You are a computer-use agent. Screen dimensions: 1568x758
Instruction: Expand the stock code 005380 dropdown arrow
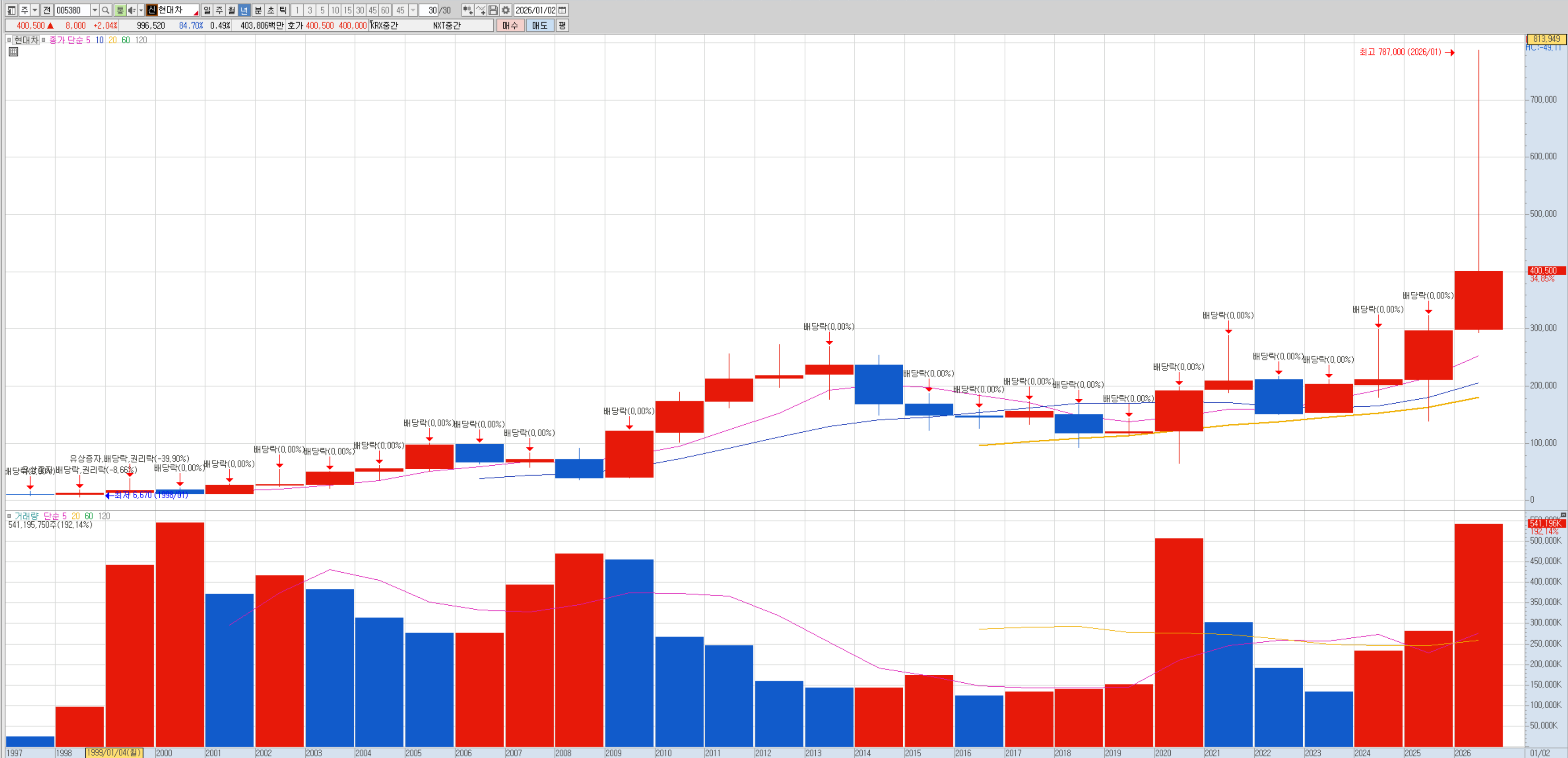tap(94, 10)
